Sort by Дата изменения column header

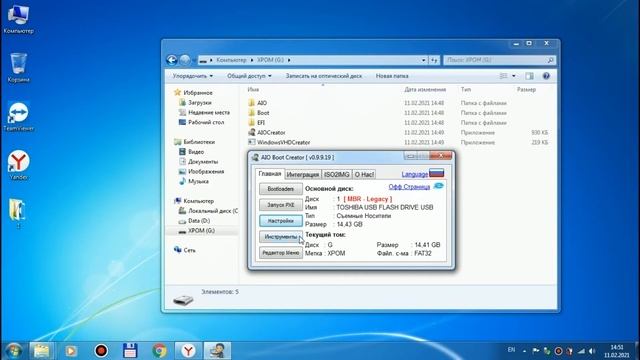pyautogui.click(x=425, y=89)
